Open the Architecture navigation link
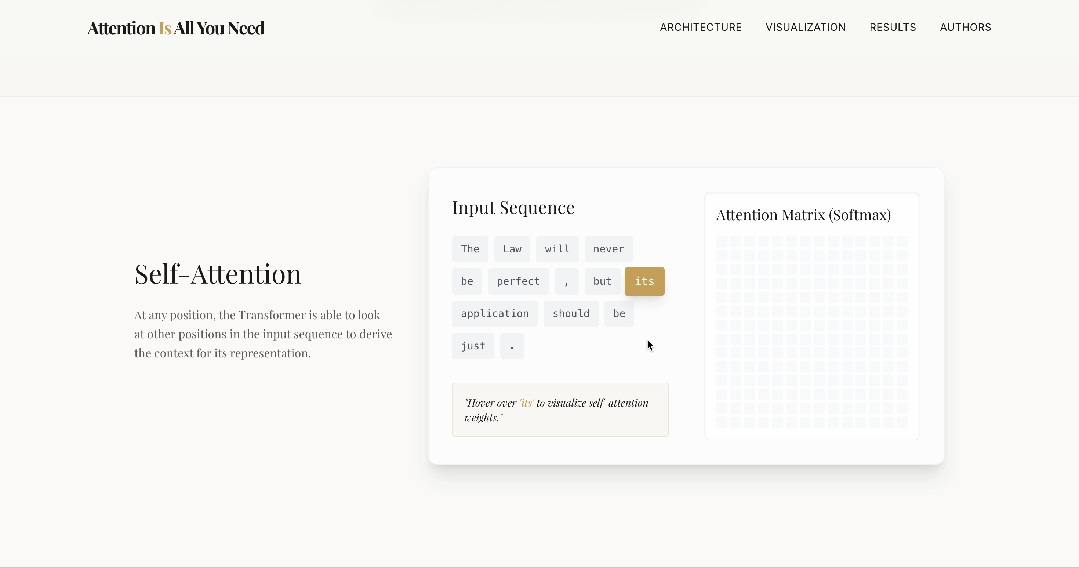The height and width of the screenshot is (568, 1079). [700, 27]
